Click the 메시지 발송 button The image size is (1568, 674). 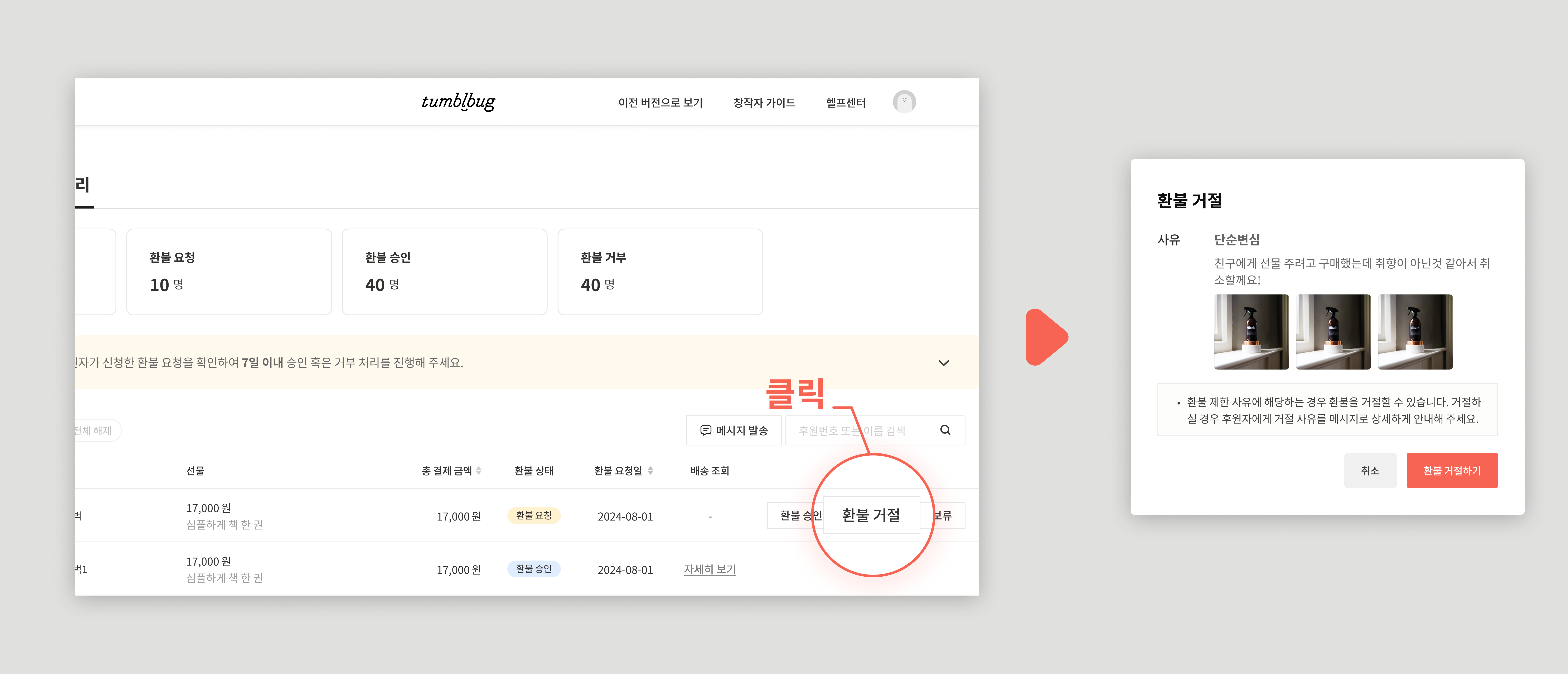(x=734, y=430)
